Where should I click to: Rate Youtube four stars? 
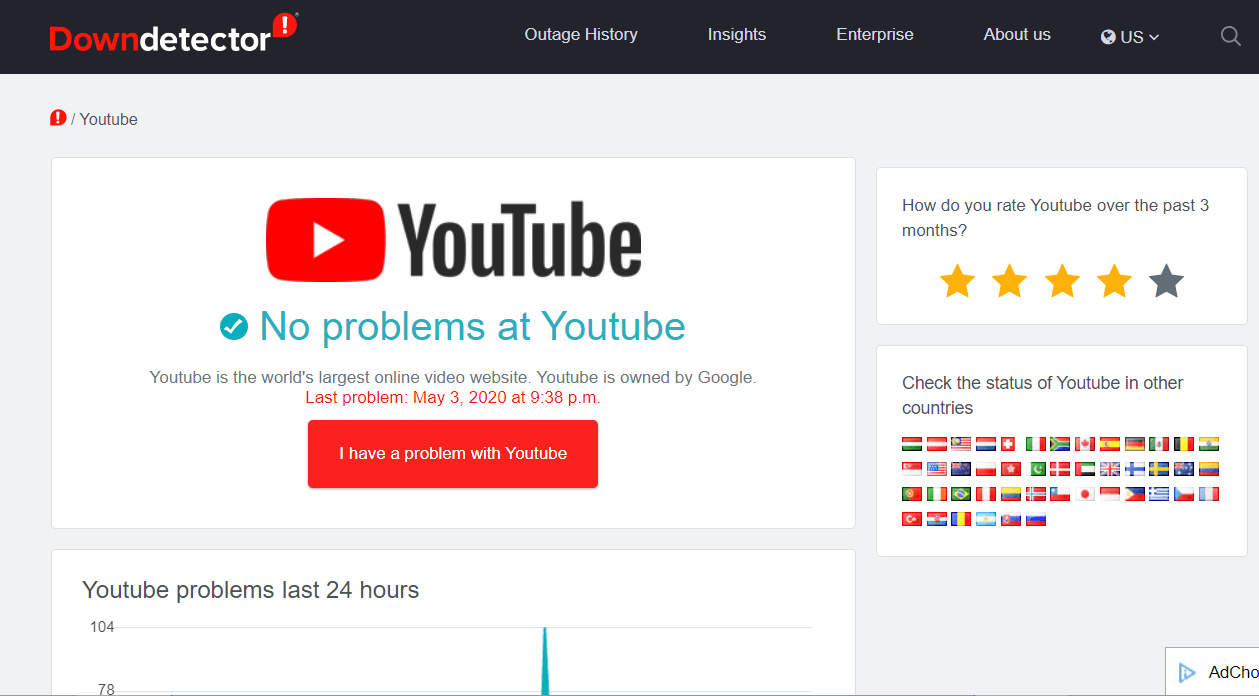pyautogui.click(x=1114, y=281)
